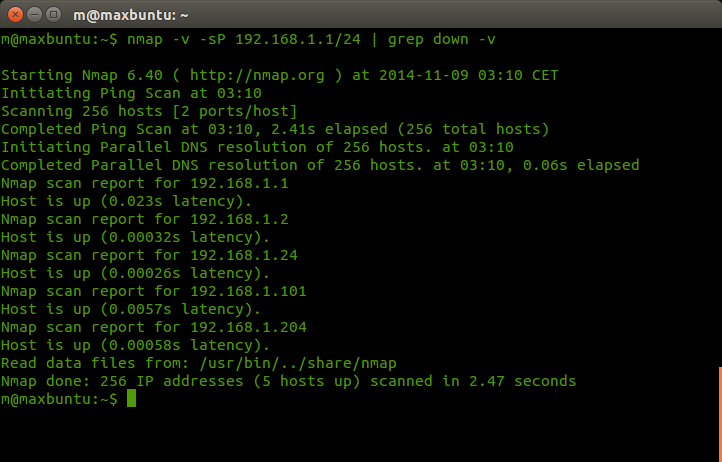722x462 pixels.
Task: Minimize the terminal window
Action: (x=35, y=15)
